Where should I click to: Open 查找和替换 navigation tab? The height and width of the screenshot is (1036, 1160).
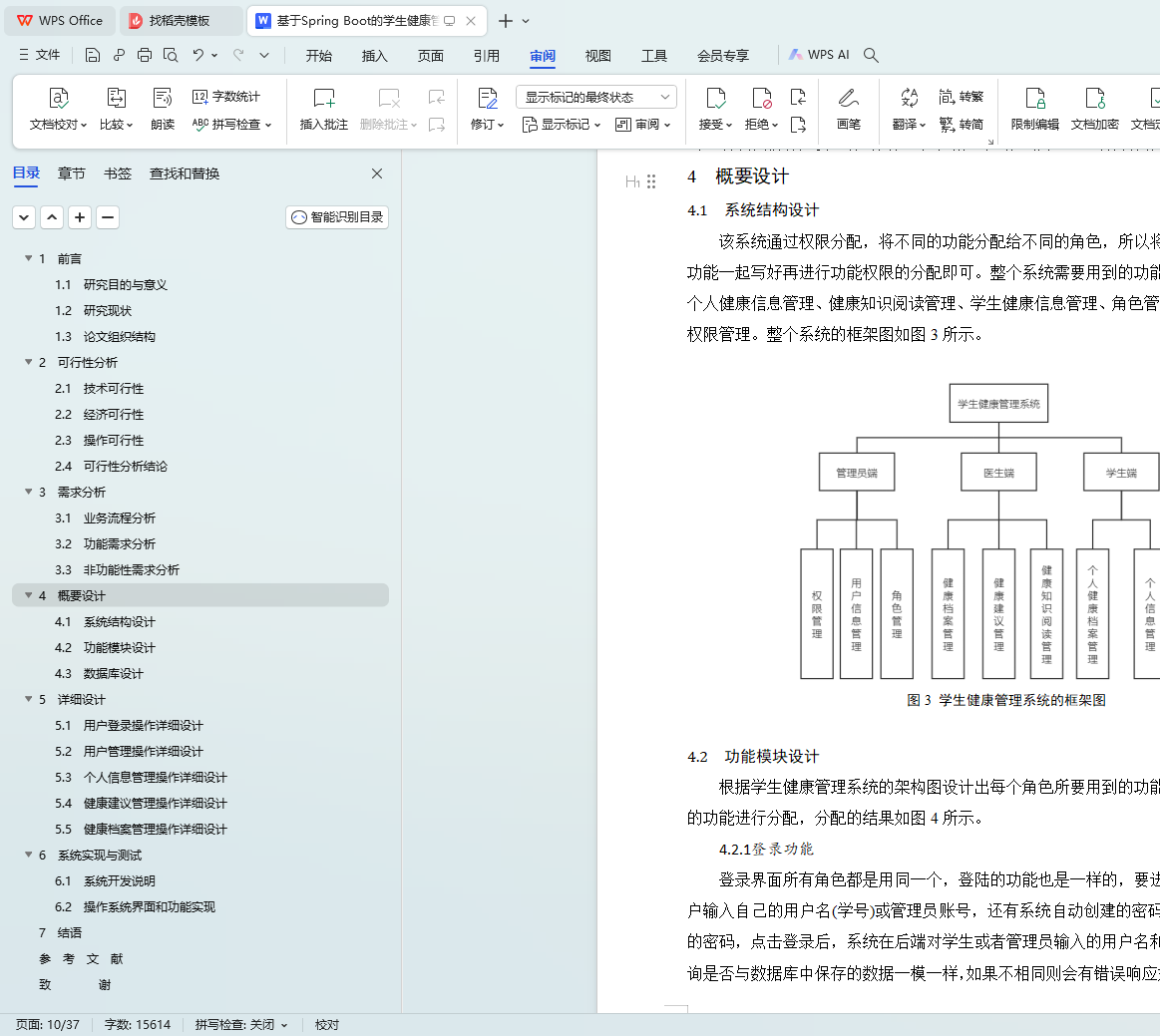(x=185, y=173)
